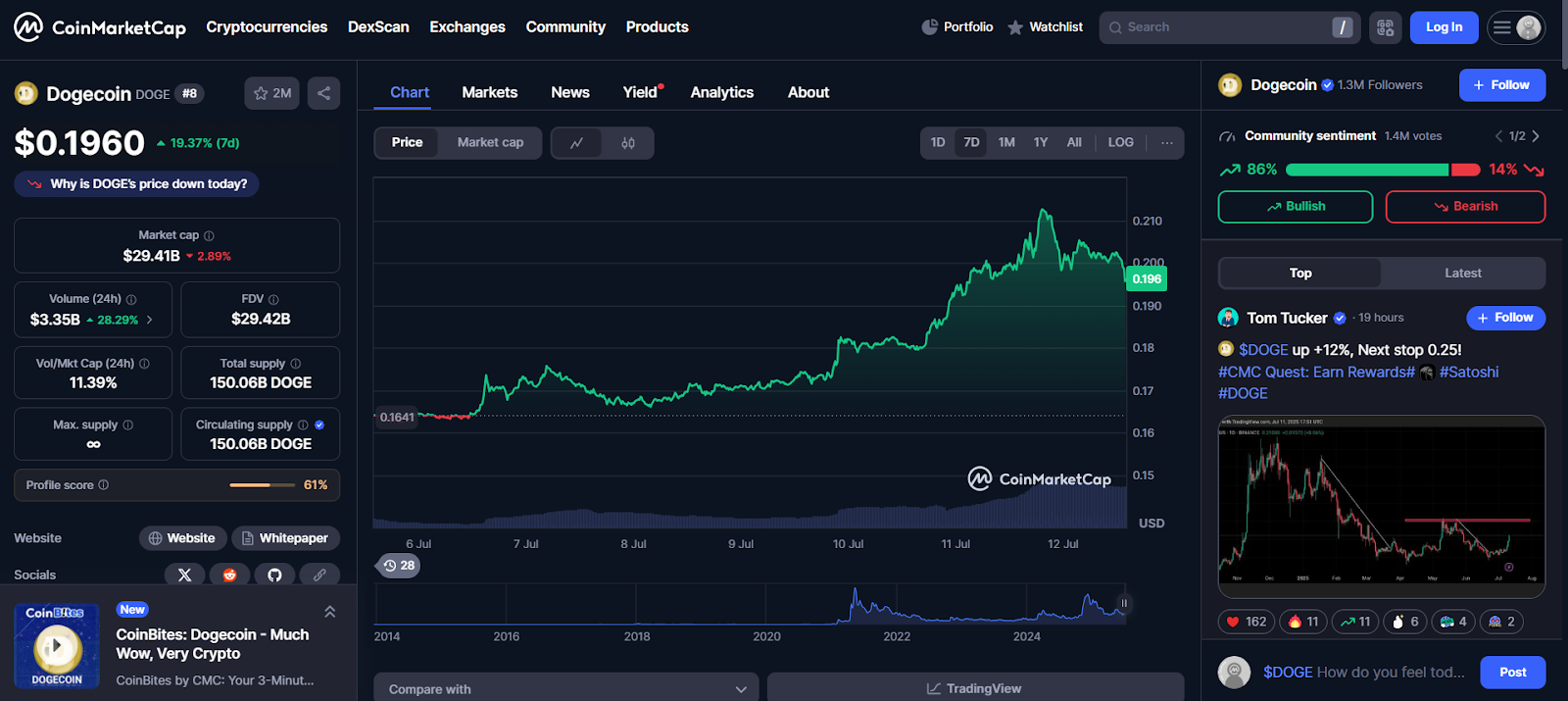Screen dimensions: 1568x701
Task: Click the money bag reaction 6
Action: coord(1405,622)
